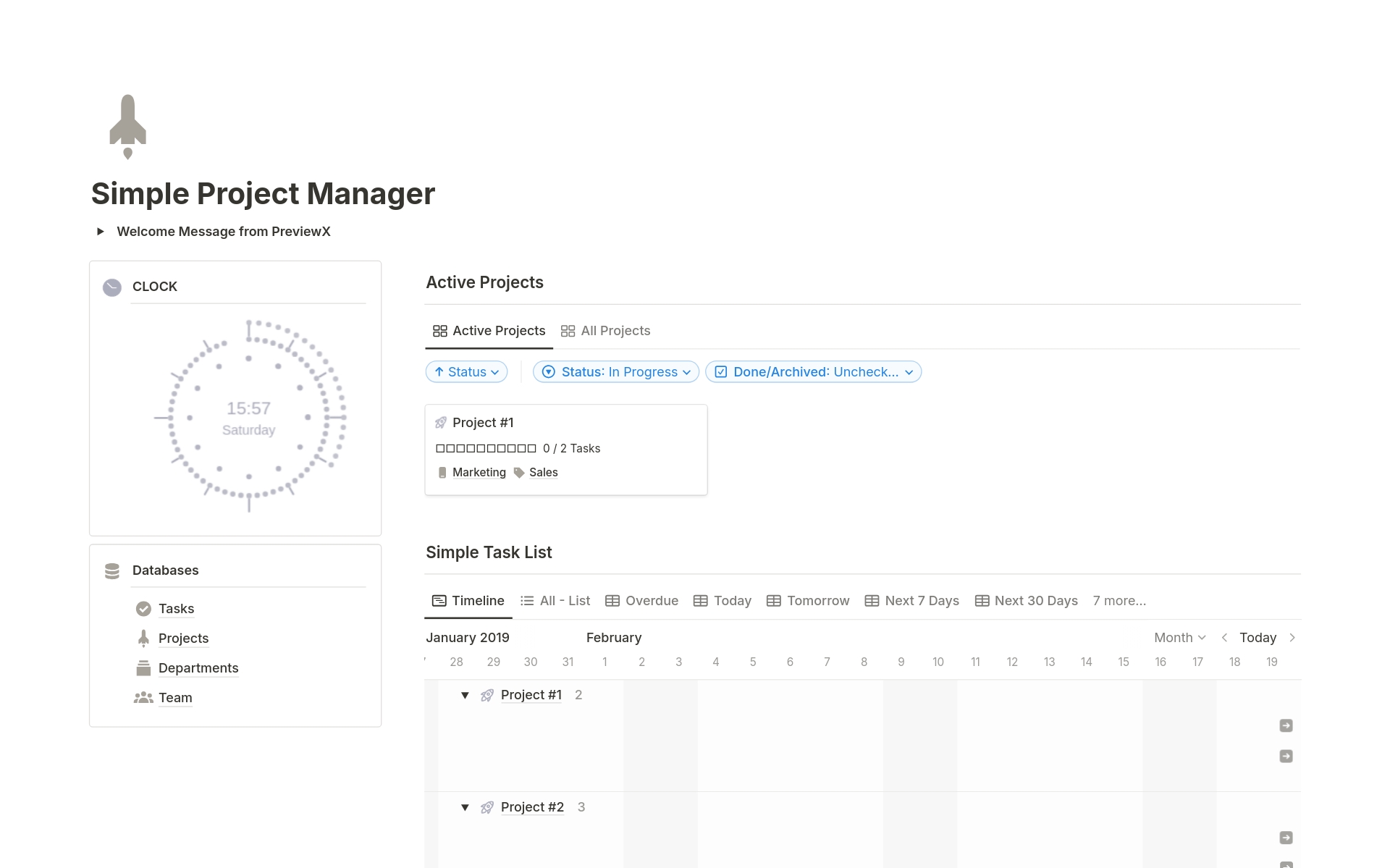Viewport: 1390px width, 868px height.
Task: Collapse Project #1 group in timeline
Action: click(x=465, y=696)
